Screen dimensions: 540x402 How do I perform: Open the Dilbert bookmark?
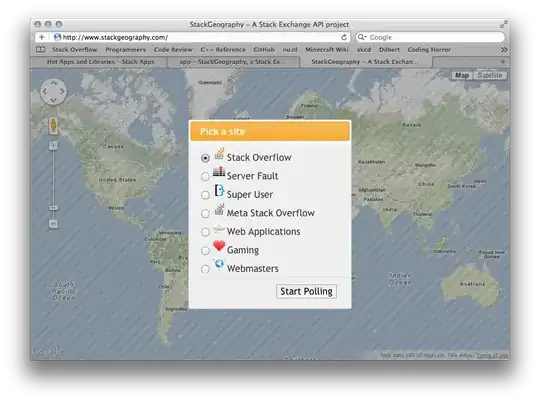click(390, 50)
